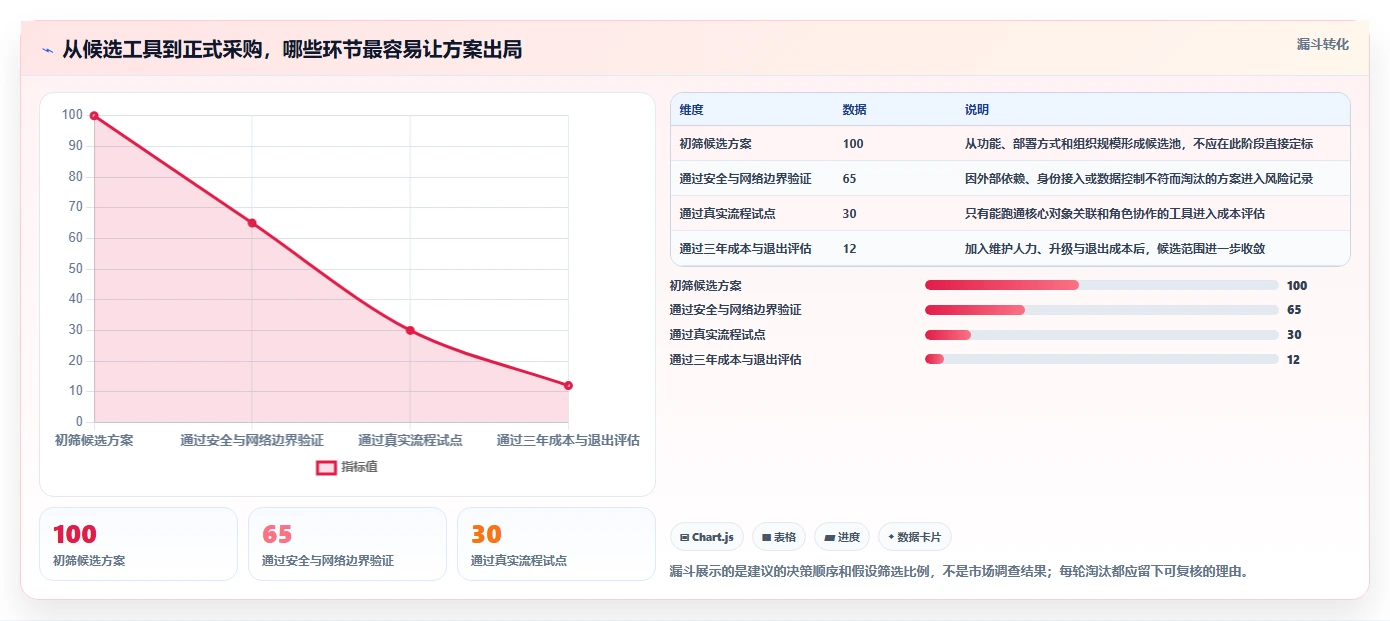Click the chart data point at value 12

click(568, 385)
